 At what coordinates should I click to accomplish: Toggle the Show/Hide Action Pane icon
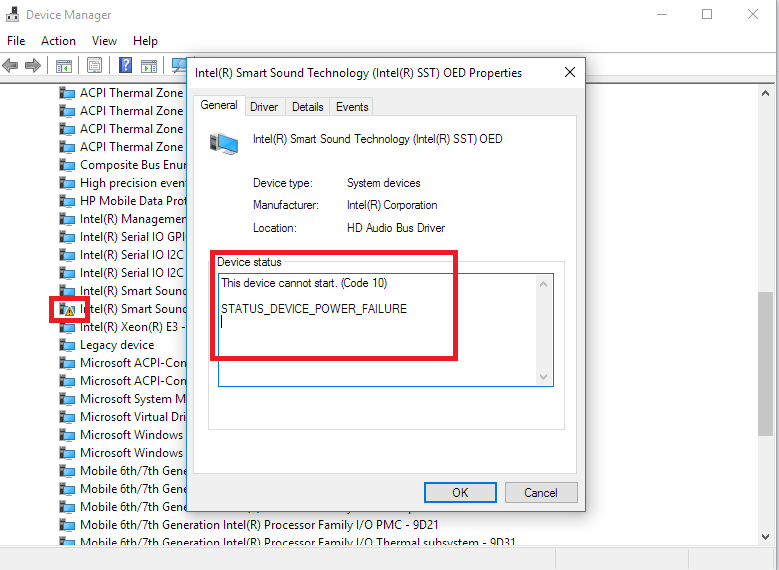coord(149,66)
